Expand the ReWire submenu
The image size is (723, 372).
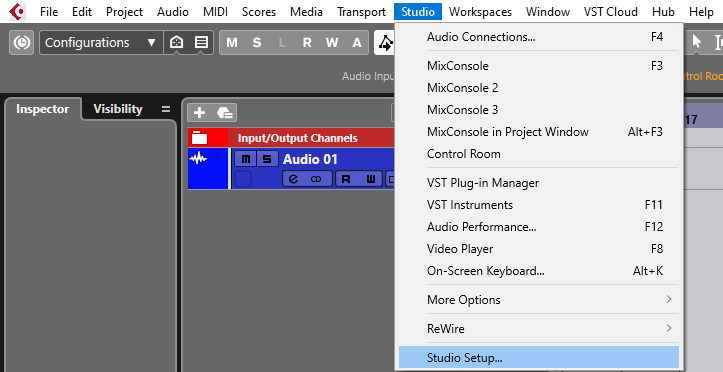pos(539,329)
